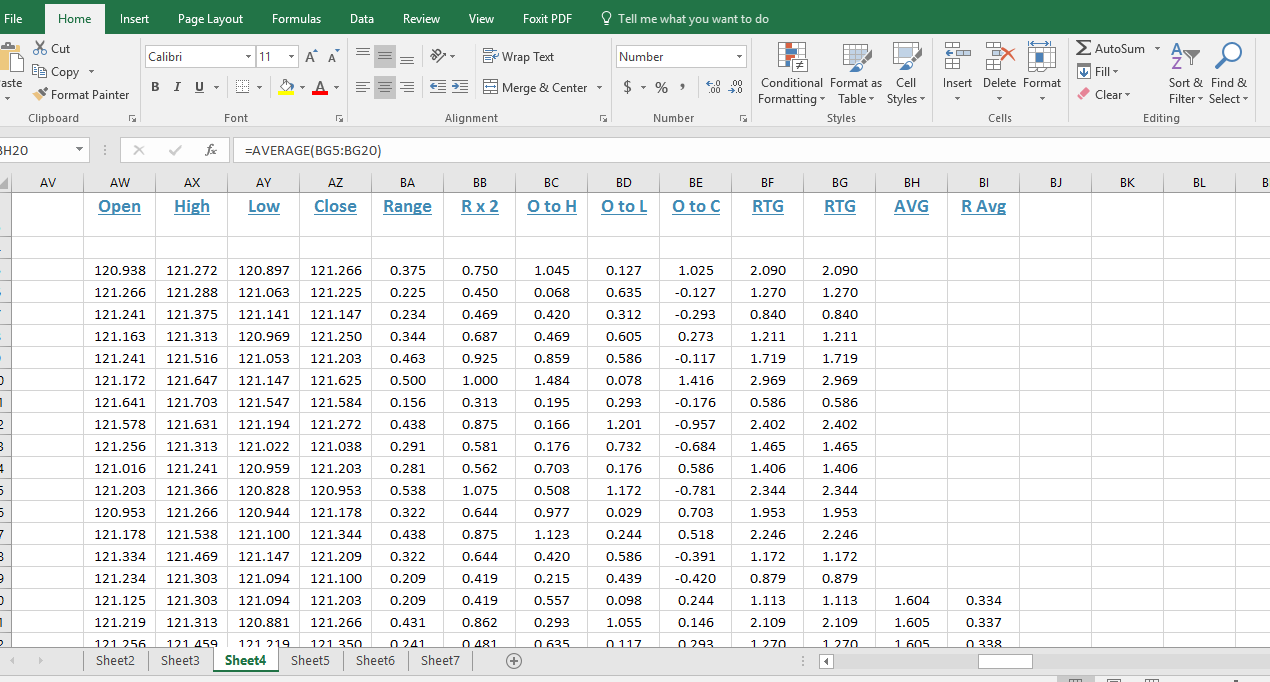This screenshot has height=682, width=1270.
Task: Activate the Format Painter brush
Action: (81, 95)
